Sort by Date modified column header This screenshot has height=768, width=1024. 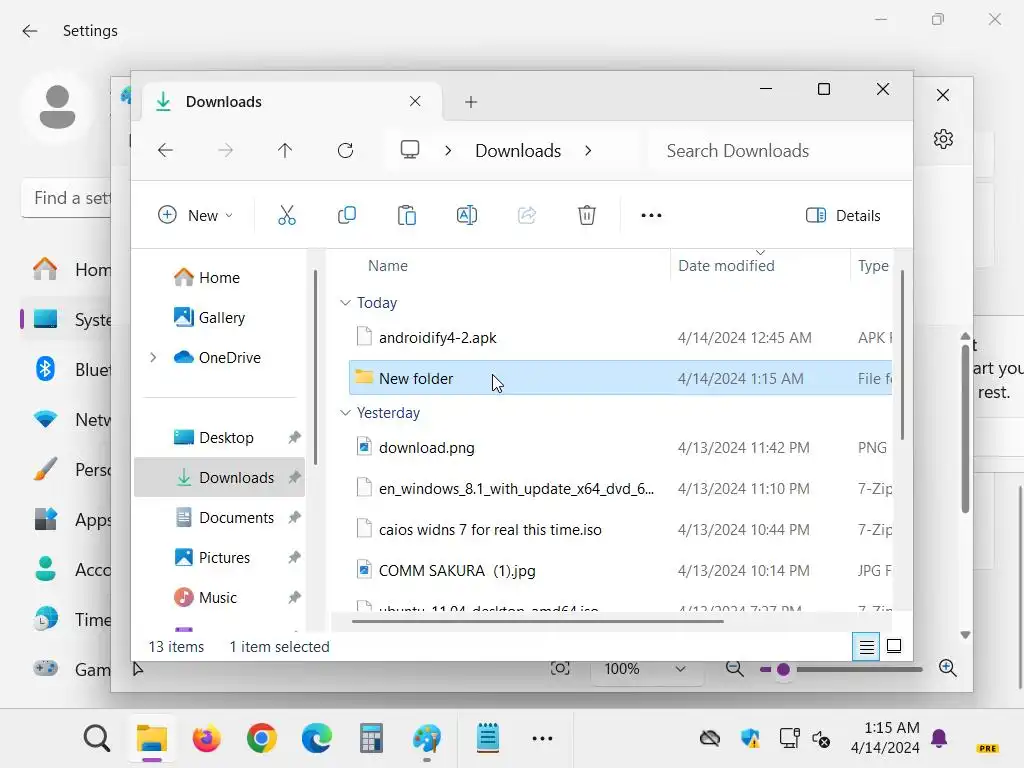[726, 266]
